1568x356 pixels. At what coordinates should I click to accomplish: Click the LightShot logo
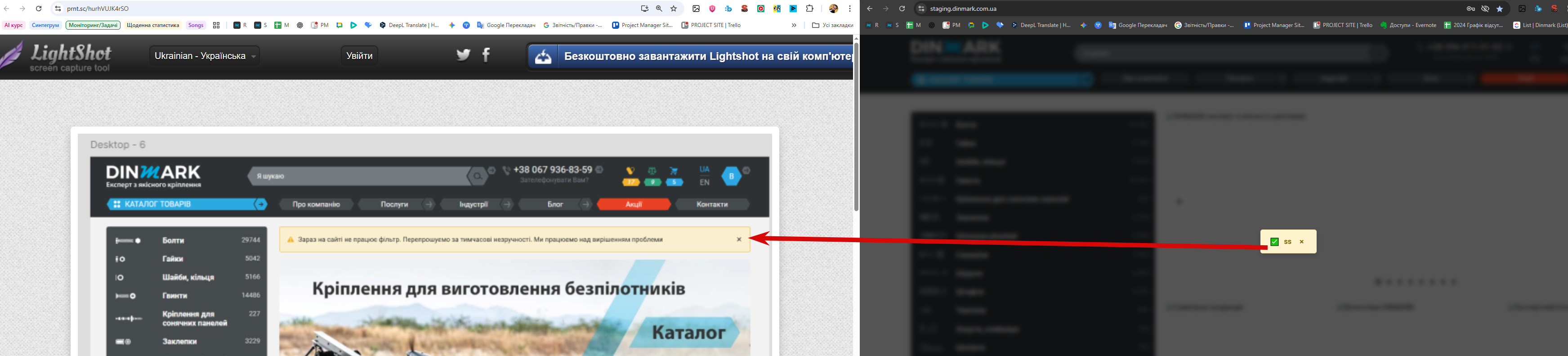[57, 56]
